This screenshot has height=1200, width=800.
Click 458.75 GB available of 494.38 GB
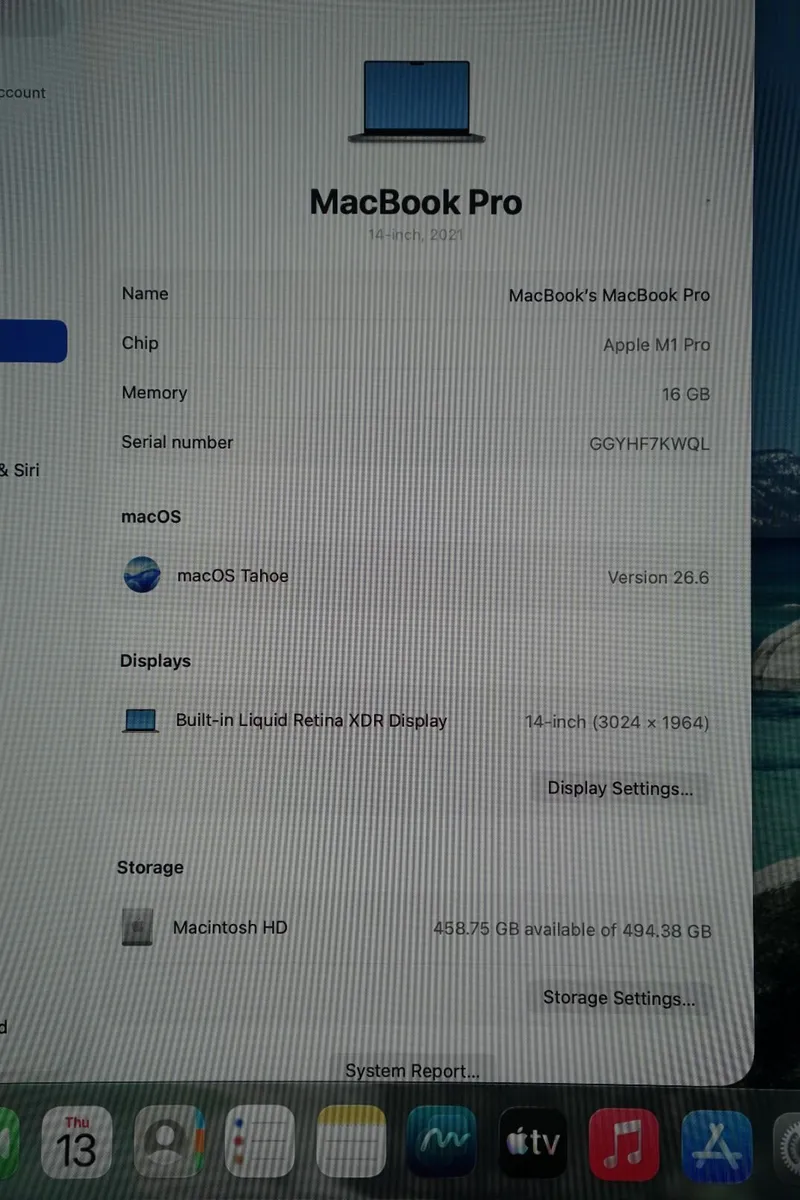click(x=572, y=931)
